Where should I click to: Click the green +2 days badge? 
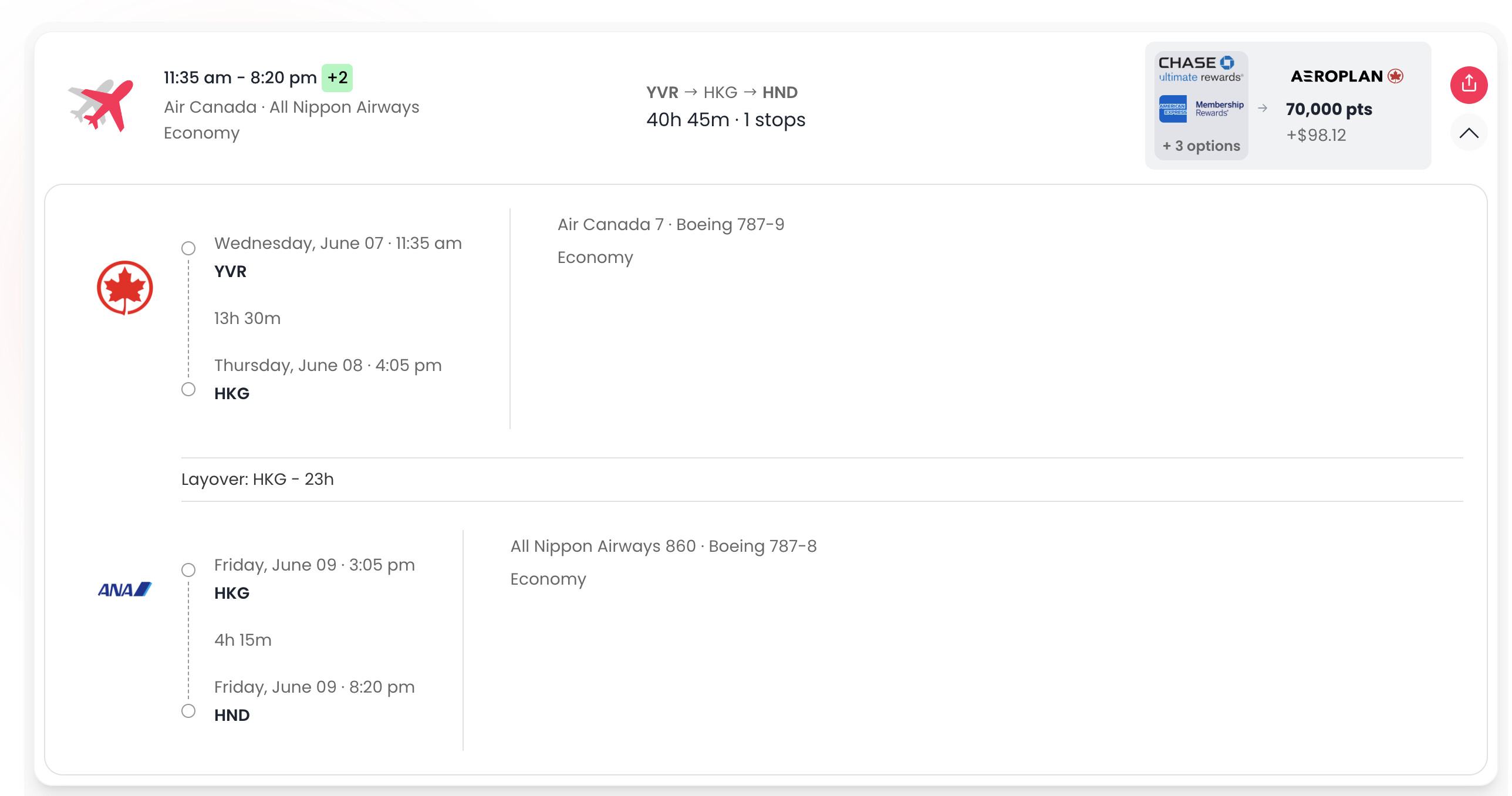[x=337, y=77]
